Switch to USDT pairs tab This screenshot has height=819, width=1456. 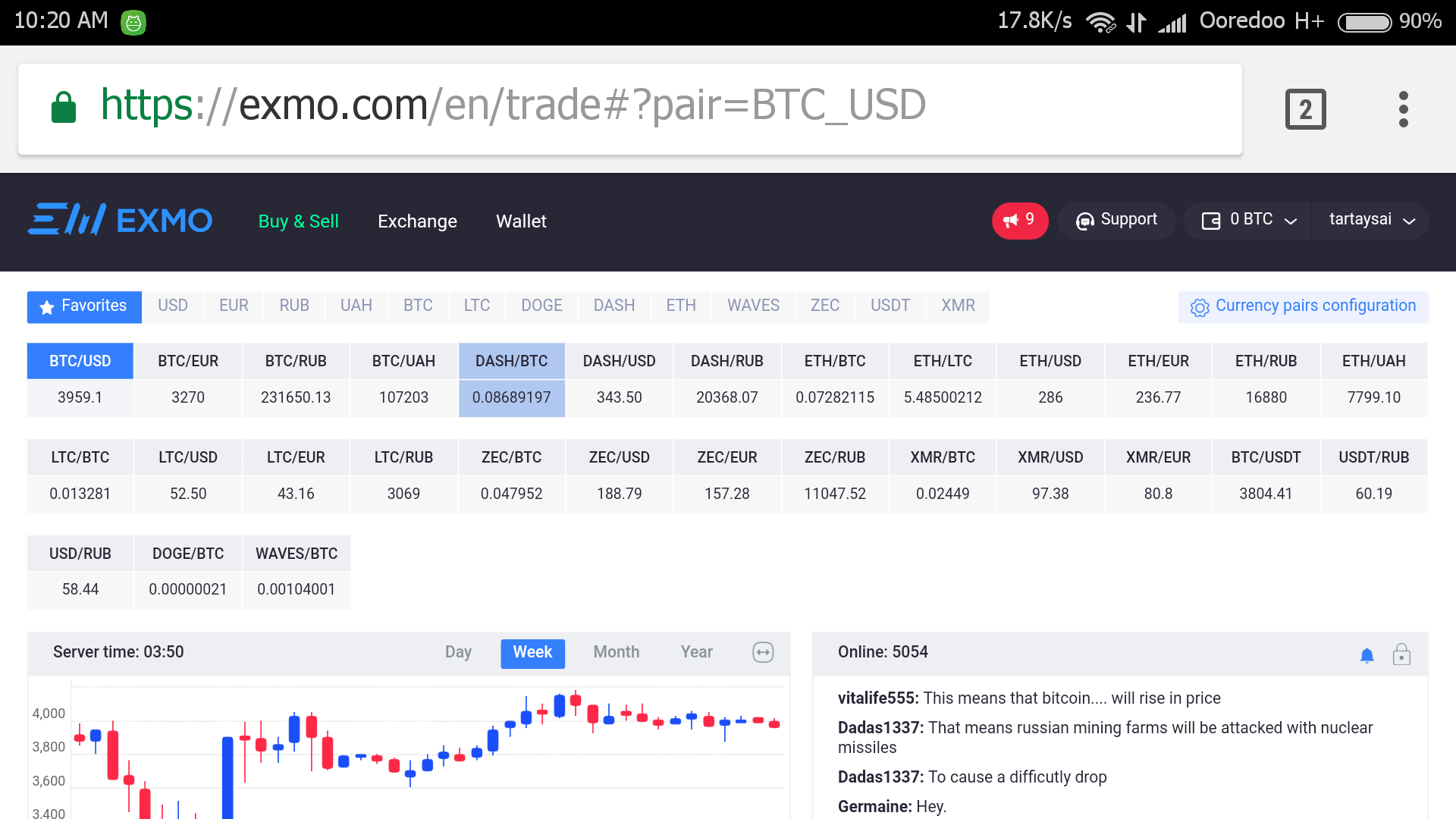[x=890, y=306]
